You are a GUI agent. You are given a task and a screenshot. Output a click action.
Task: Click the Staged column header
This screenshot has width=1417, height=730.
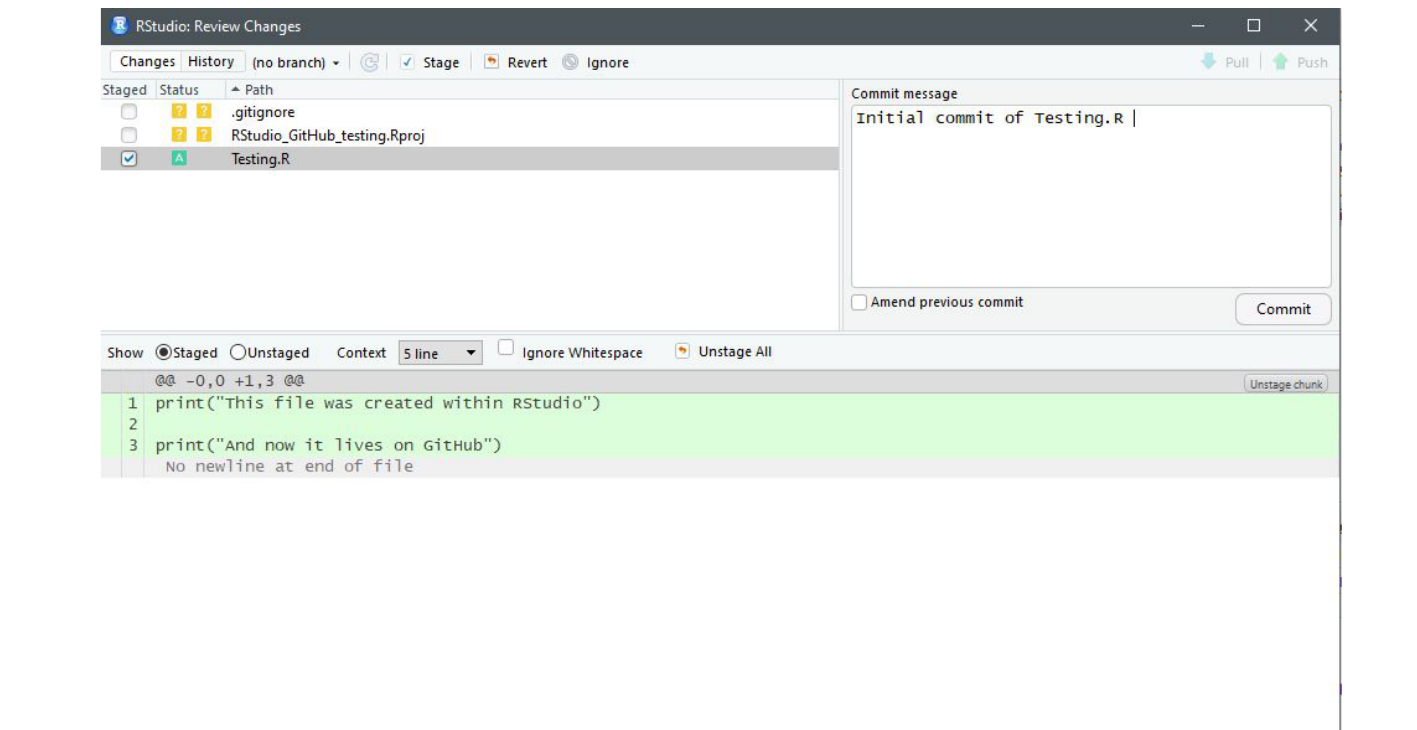[x=125, y=89]
